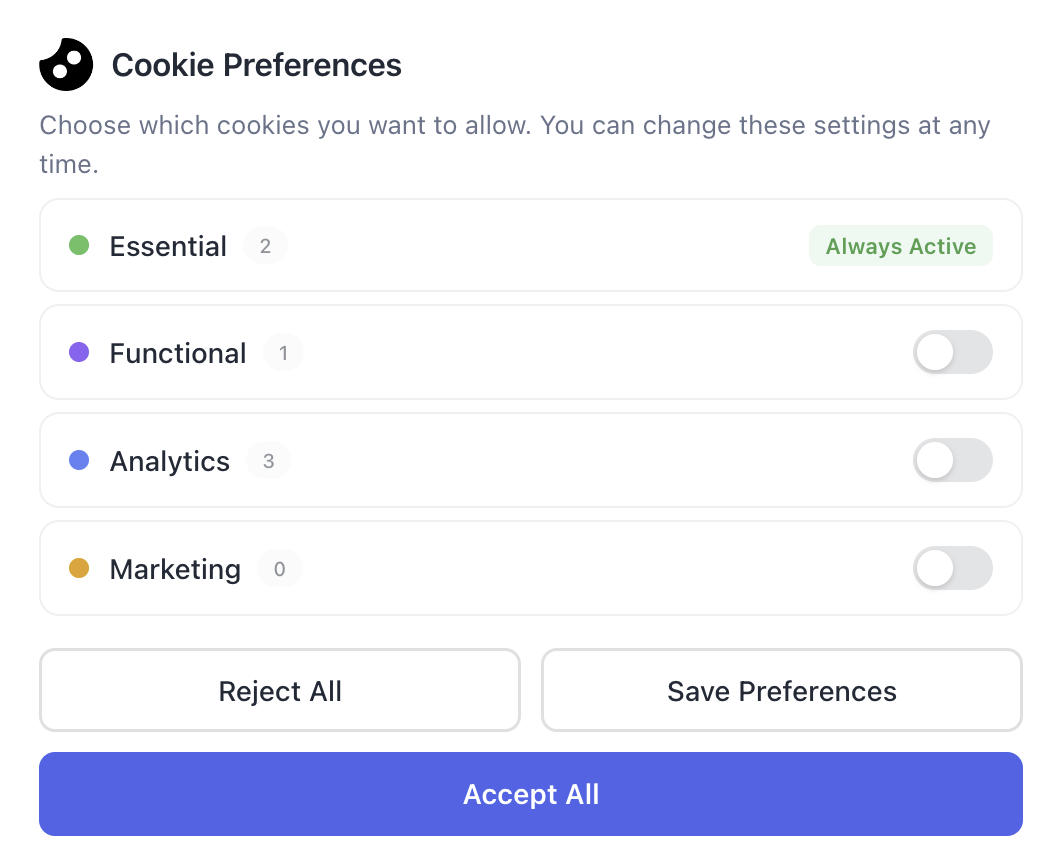Click the Always Active label
Screen dimensions: 1048x866
900,245
